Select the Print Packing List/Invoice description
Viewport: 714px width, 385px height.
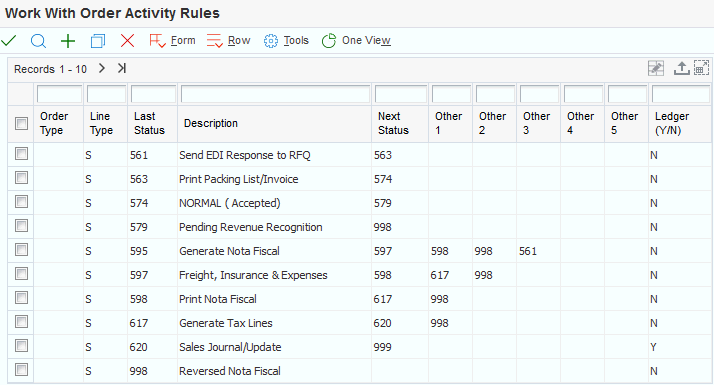(239, 179)
